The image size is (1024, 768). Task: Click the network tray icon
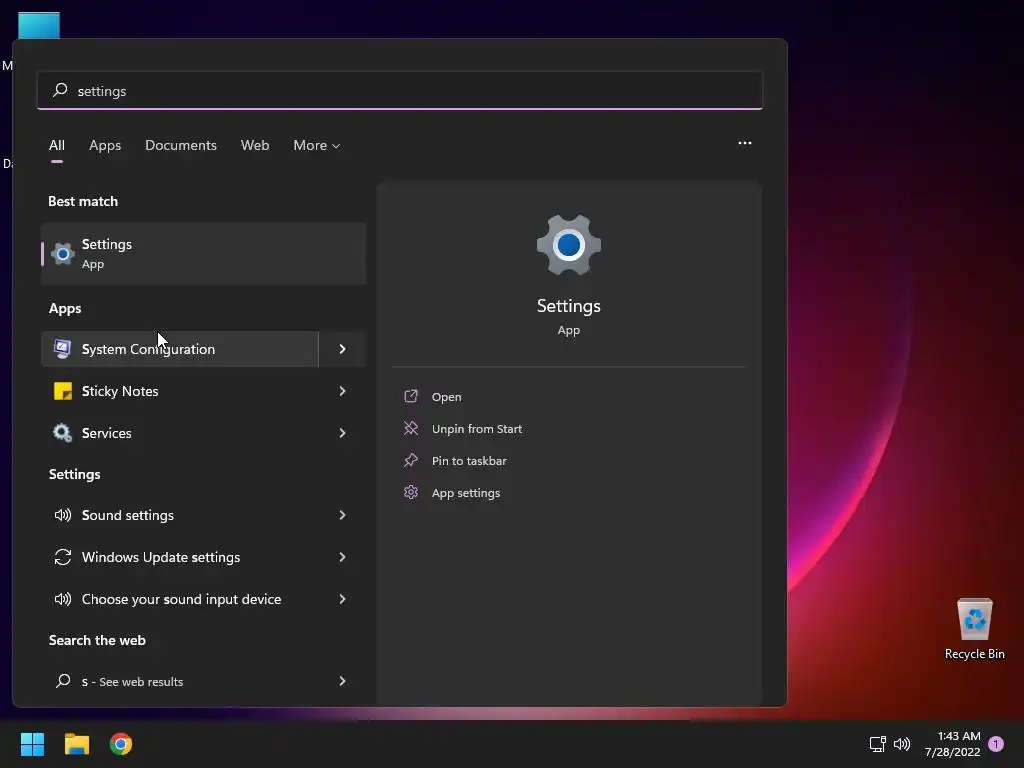coord(877,744)
